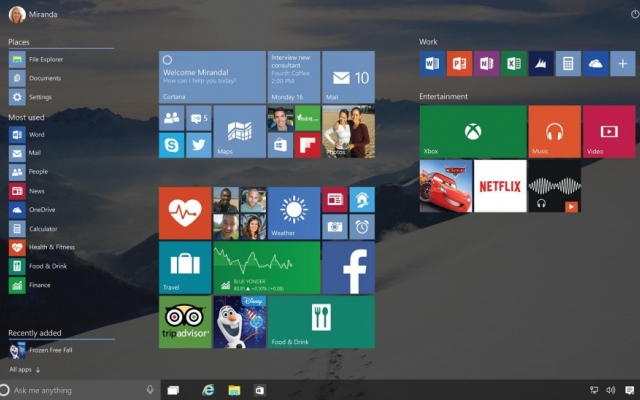Add a tile with the plus tile
640x400 pixels.
point(622,64)
